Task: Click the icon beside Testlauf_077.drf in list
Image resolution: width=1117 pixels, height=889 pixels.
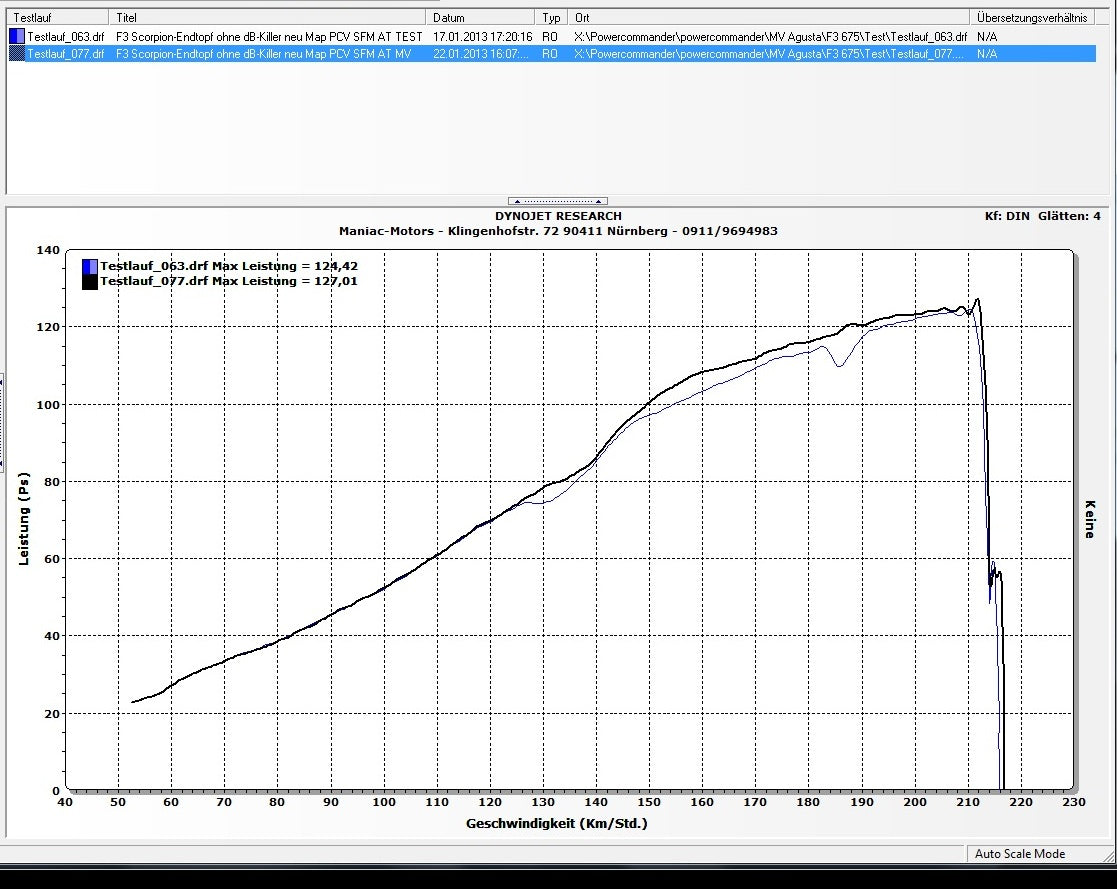Action: tap(16, 54)
